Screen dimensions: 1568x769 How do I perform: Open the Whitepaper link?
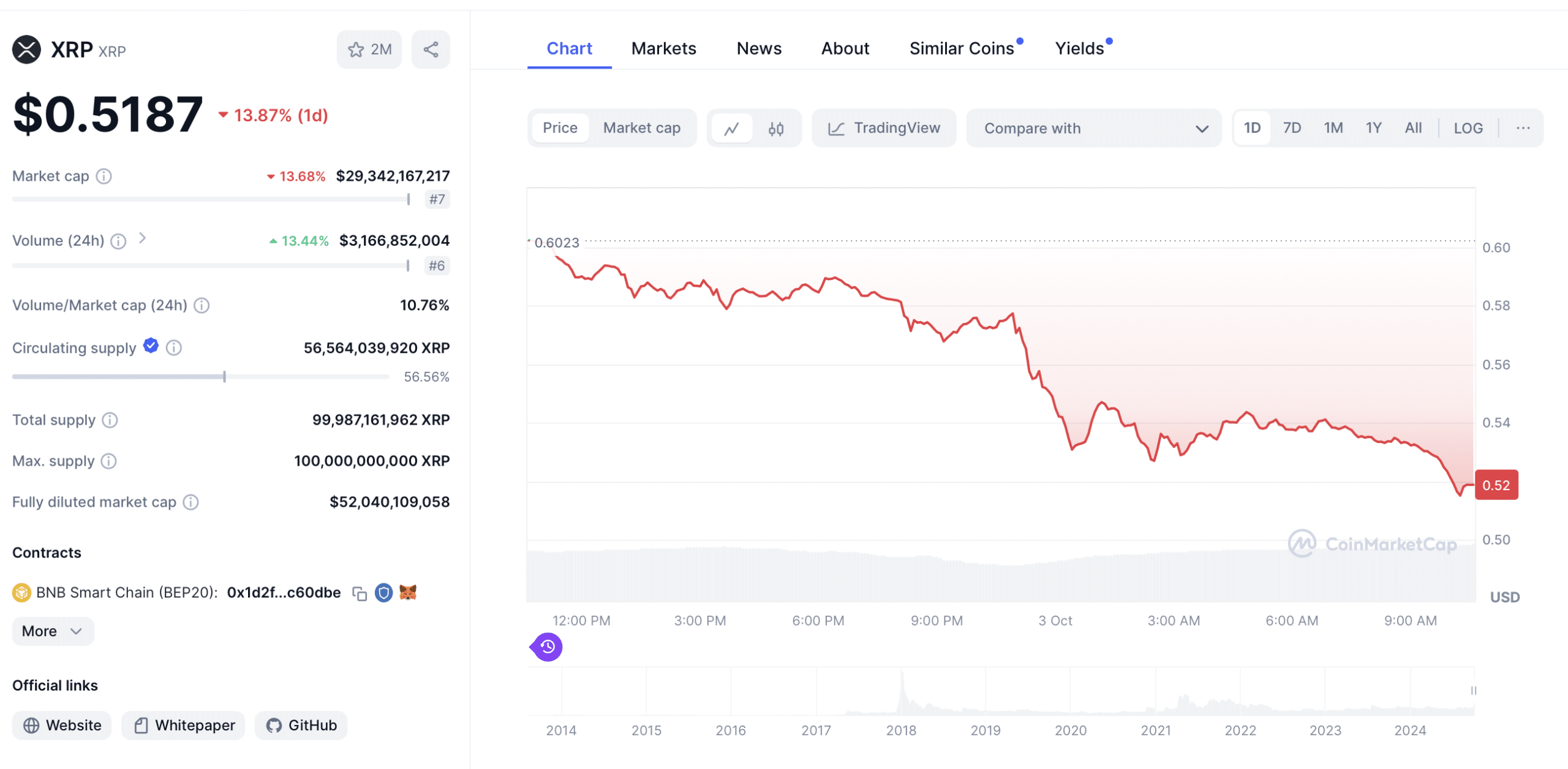tap(183, 726)
